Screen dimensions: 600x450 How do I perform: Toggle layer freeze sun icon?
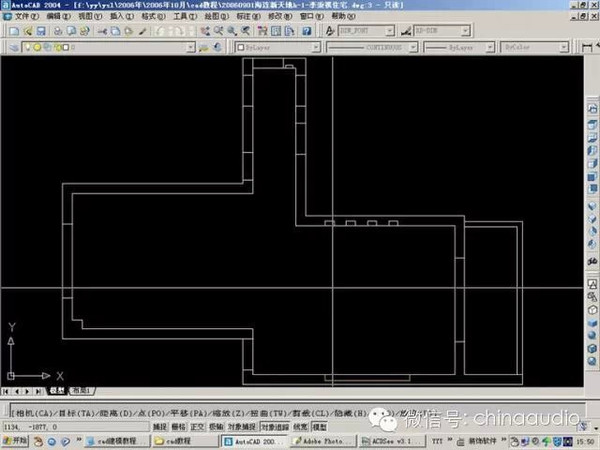click(x=37, y=47)
